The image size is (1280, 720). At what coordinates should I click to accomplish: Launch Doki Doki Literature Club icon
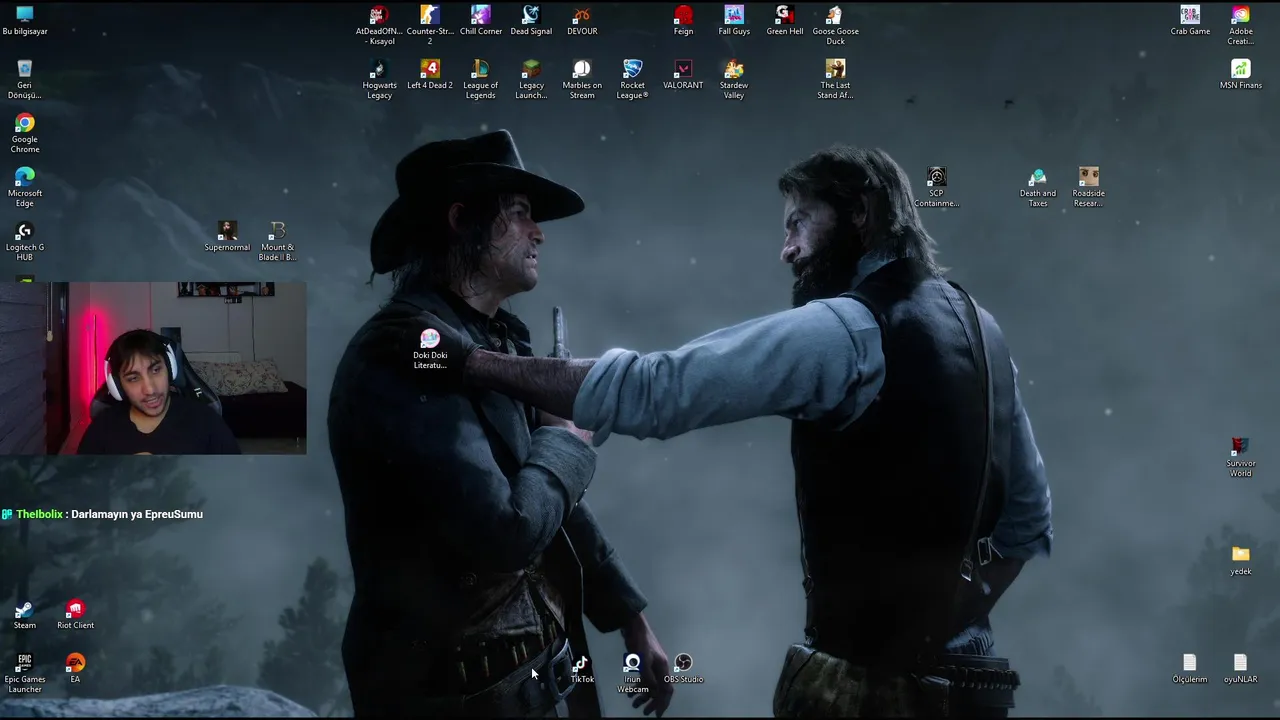point(430,349)
